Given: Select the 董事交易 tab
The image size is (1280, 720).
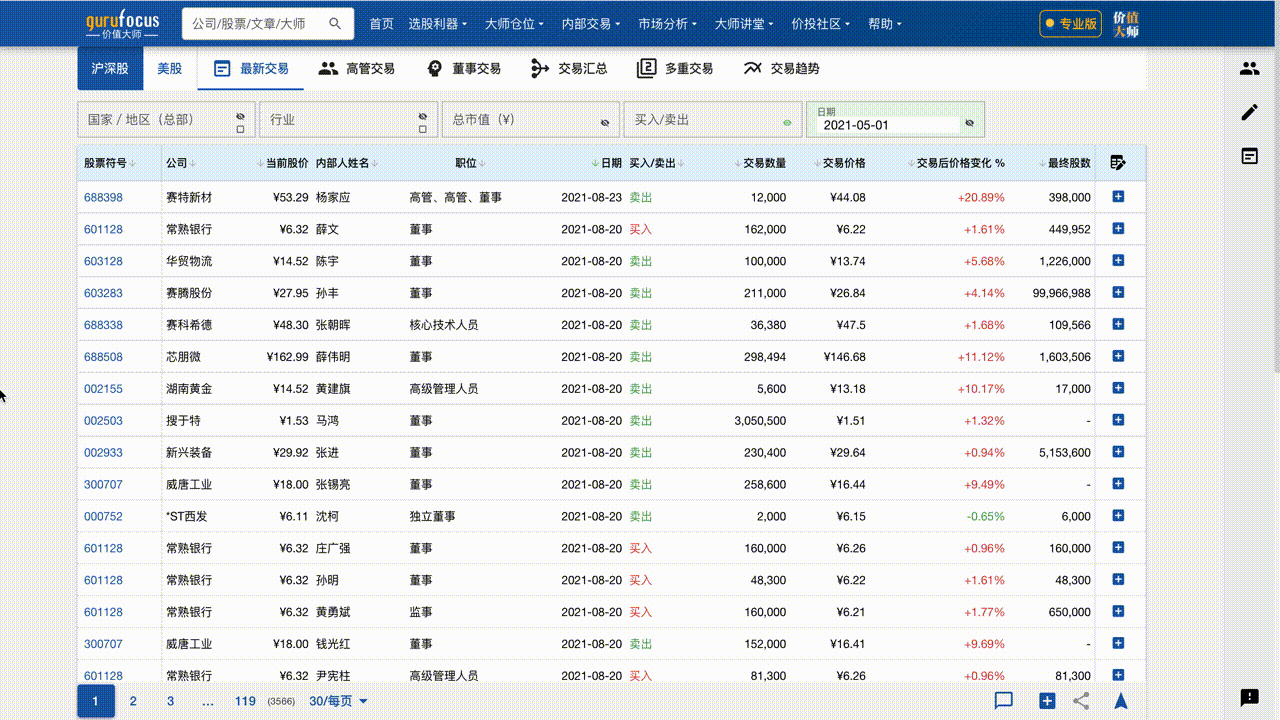Looking at the screenshot, I should click(x=464, y=69).
